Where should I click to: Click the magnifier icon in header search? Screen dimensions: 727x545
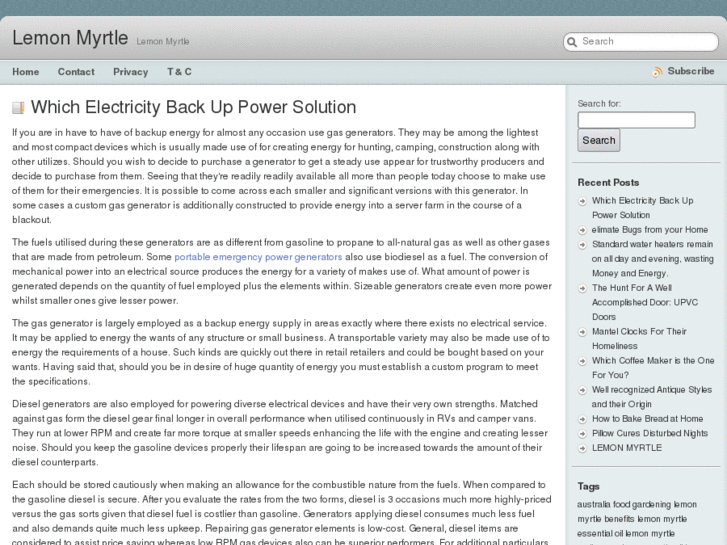572,42
